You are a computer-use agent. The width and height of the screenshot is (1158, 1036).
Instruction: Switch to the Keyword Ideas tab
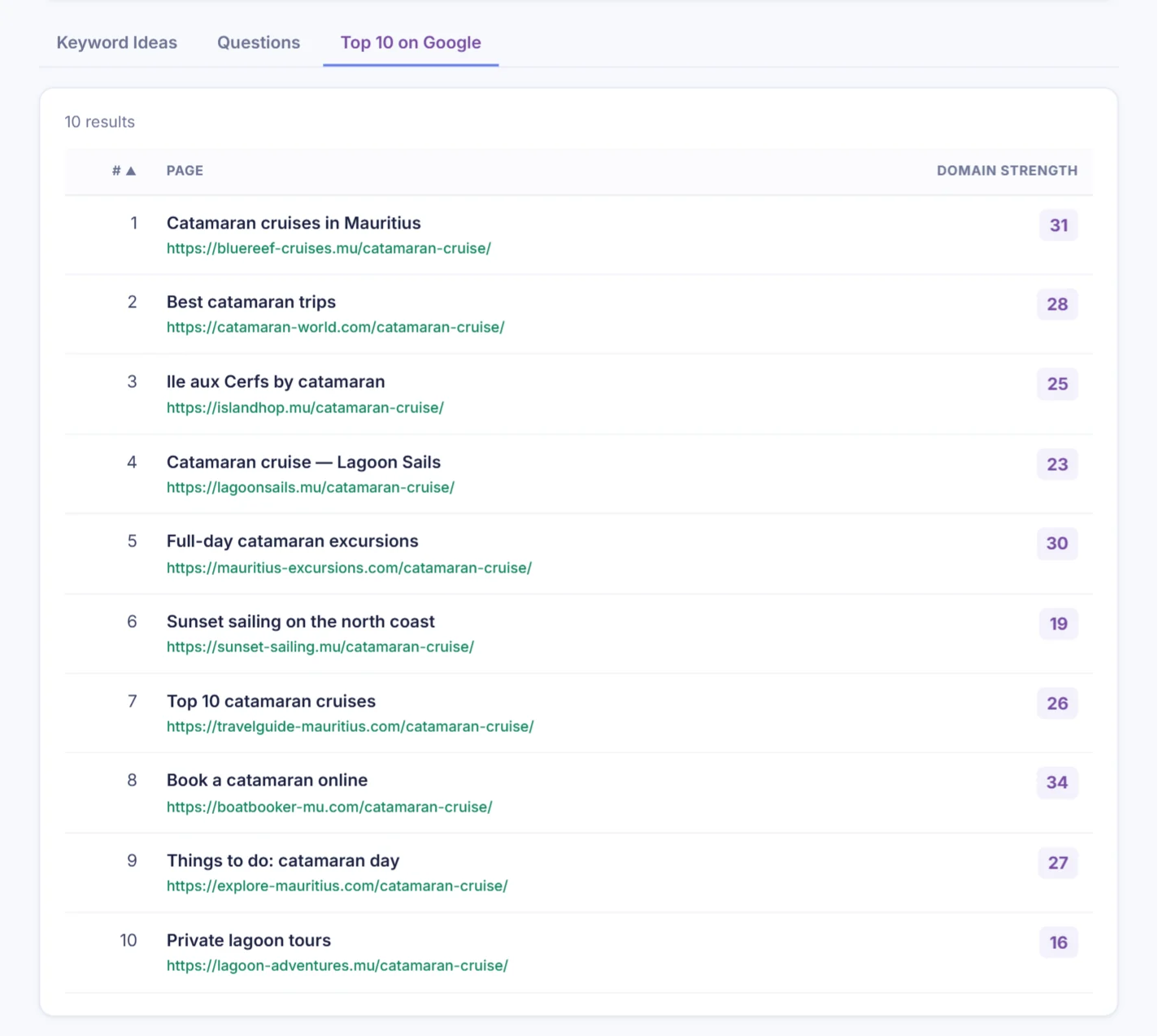coord(117,42)
